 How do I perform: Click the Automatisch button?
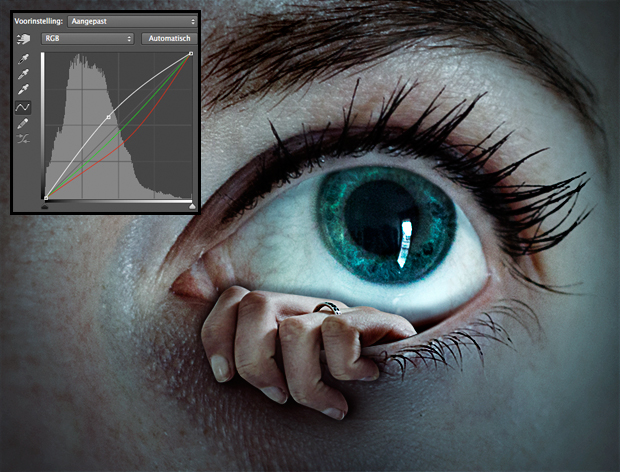(169, 38)
